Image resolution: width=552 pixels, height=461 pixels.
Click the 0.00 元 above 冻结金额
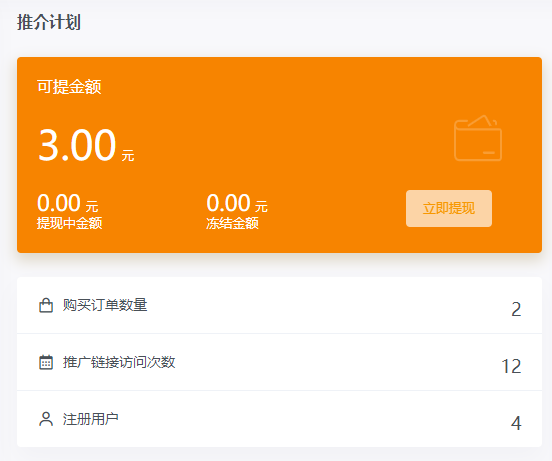click(x=237, y=203)
